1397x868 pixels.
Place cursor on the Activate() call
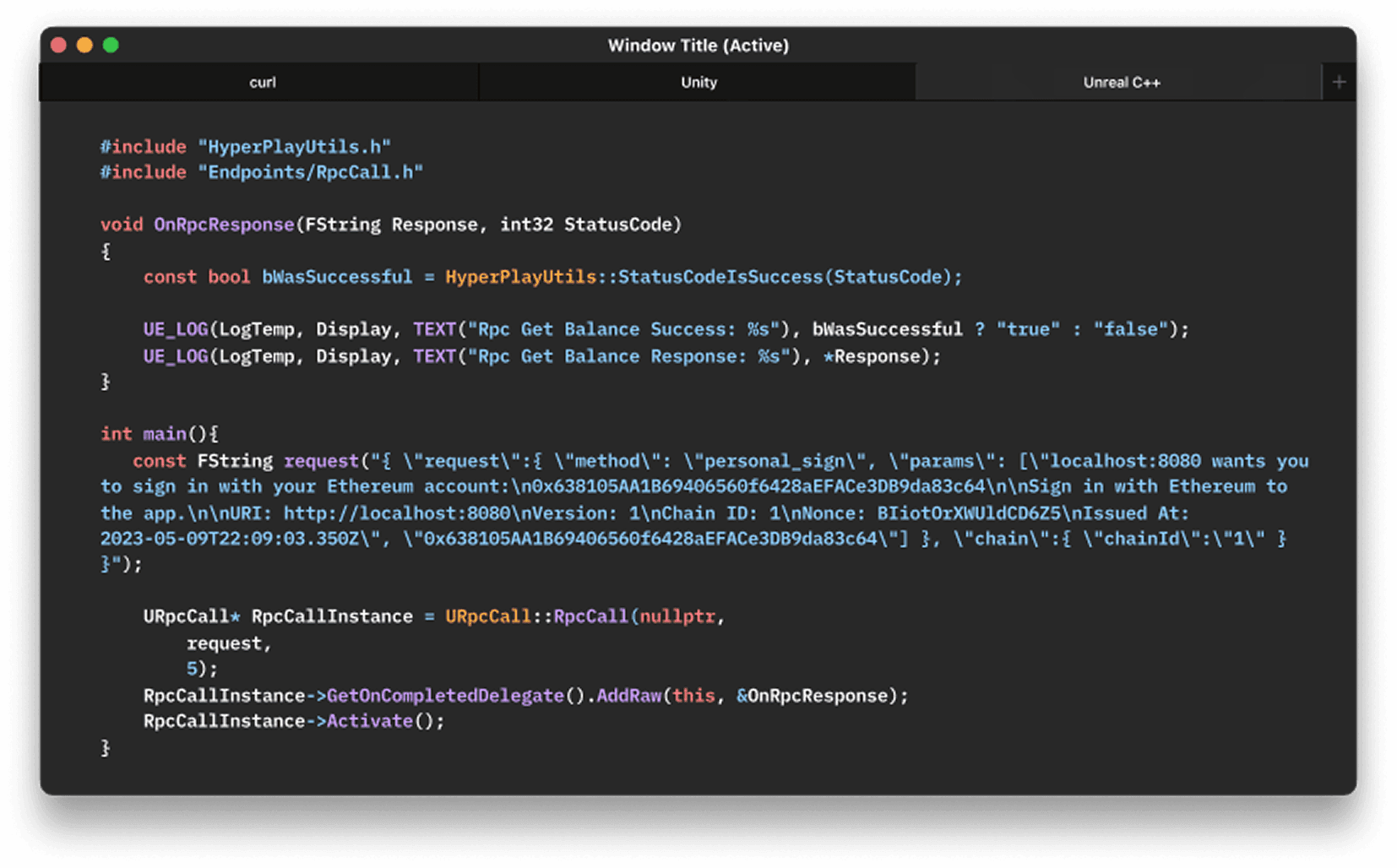(369, 721)
